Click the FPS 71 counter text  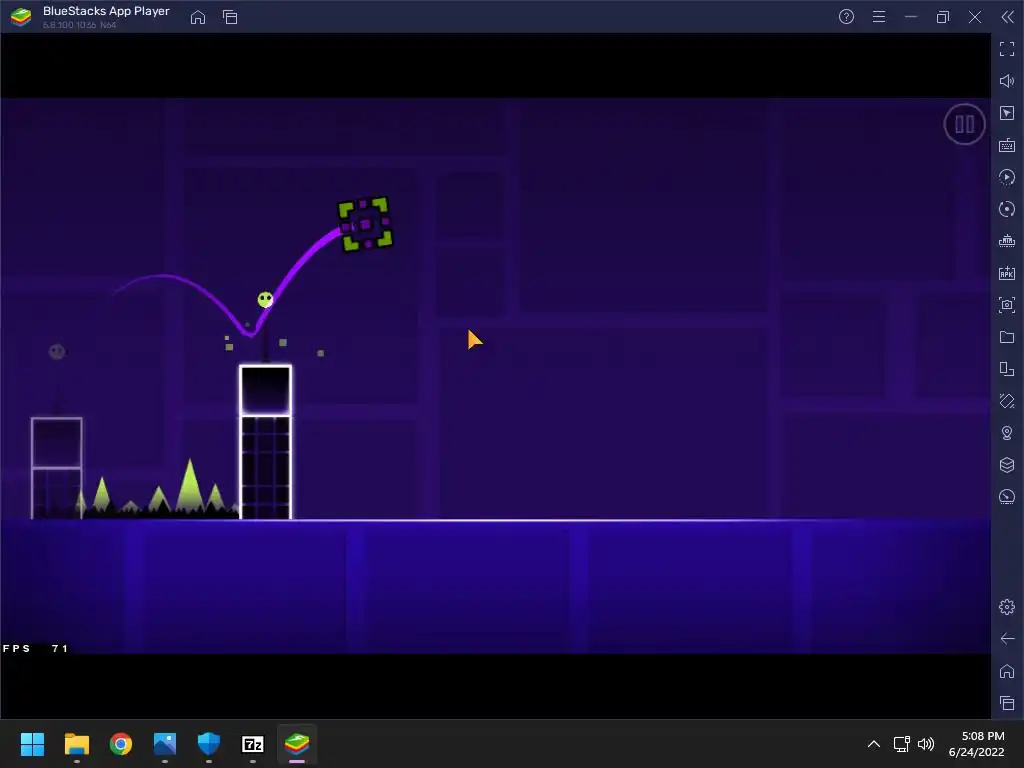tap(35, 648)
